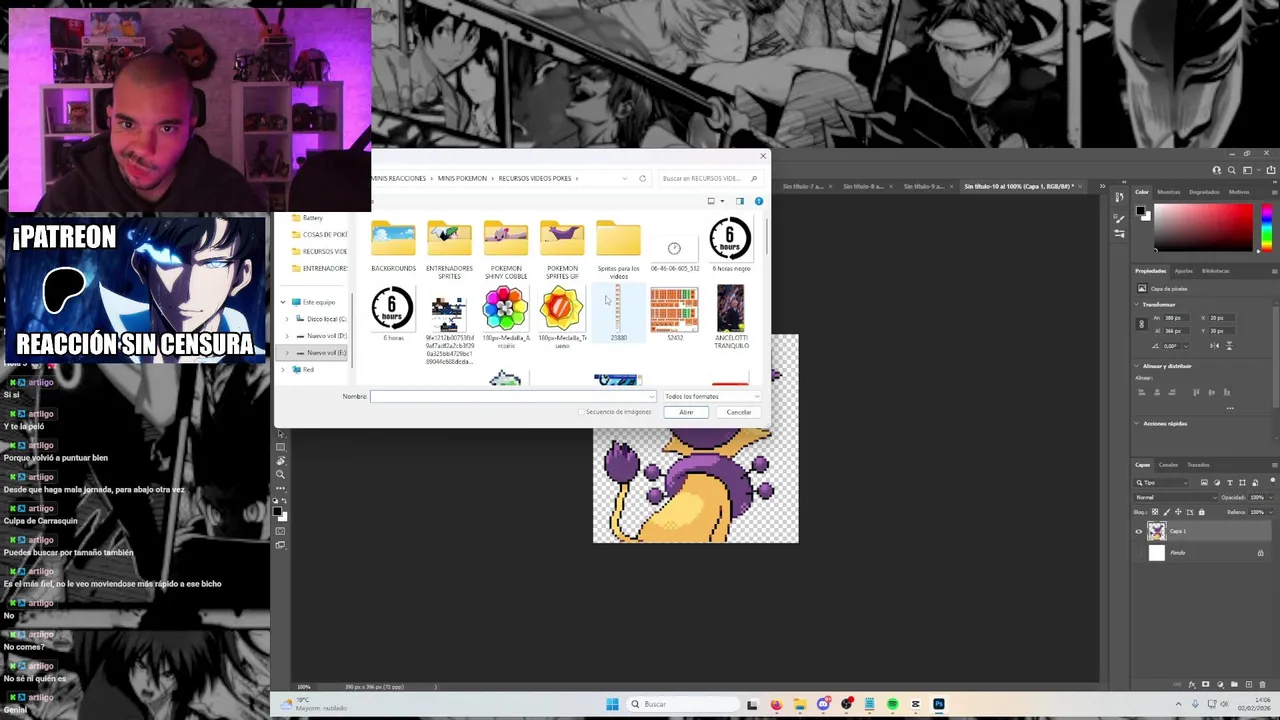Open the BACKGROUNDS folder
The width and height of the screenshot is (1280, 720).
(393, 246)
